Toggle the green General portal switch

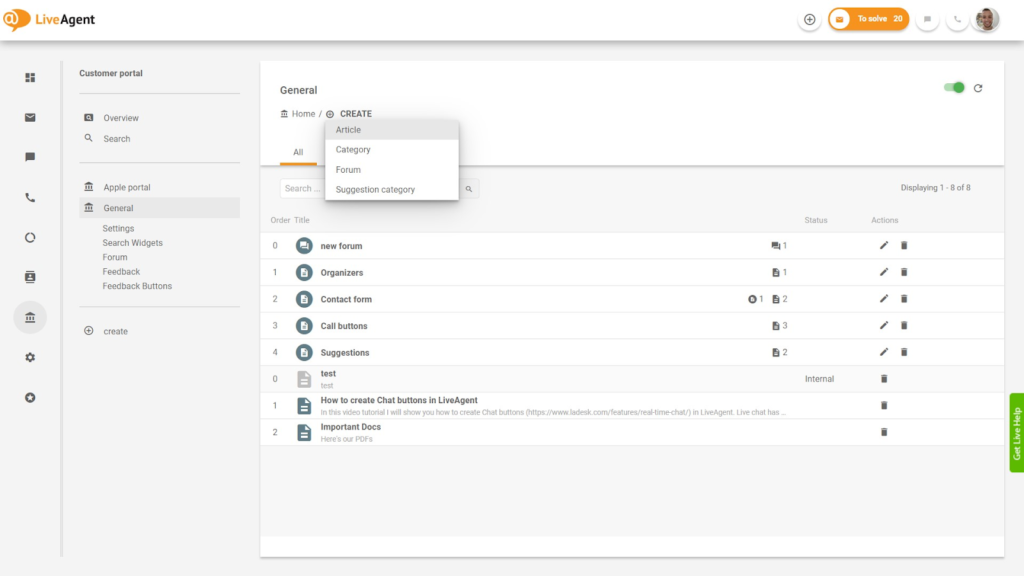[954, 88]
